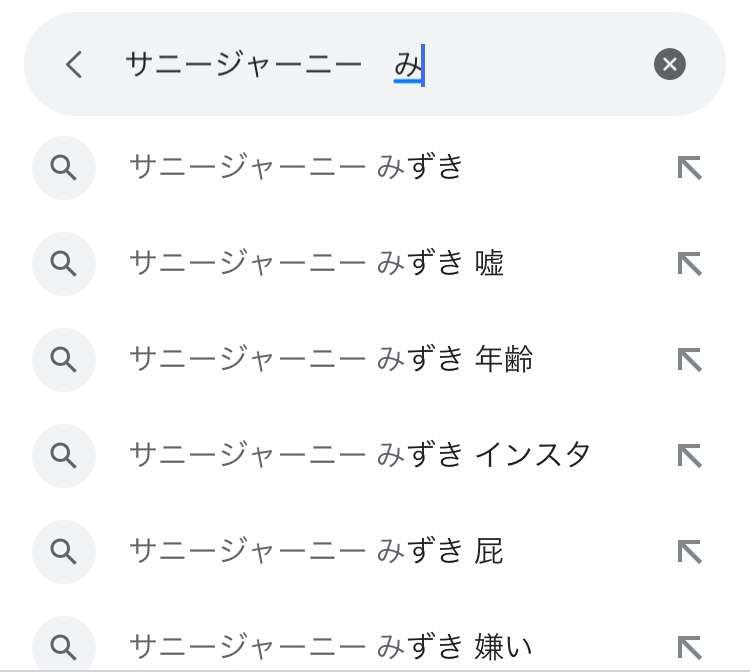
Task: Click magnifier icon beside みずき 年齢 suggestion
Action: (x=64, y=360)
